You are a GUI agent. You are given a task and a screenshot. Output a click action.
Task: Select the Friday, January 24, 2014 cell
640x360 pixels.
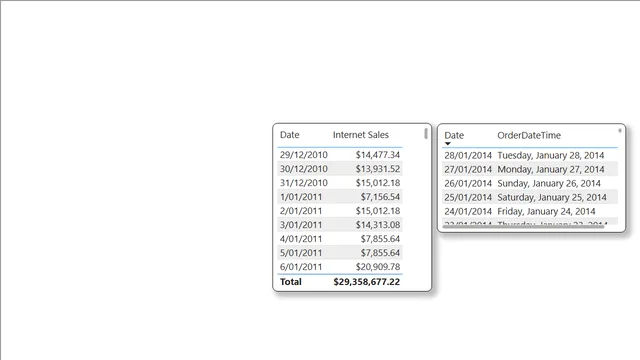coord(546,211)
